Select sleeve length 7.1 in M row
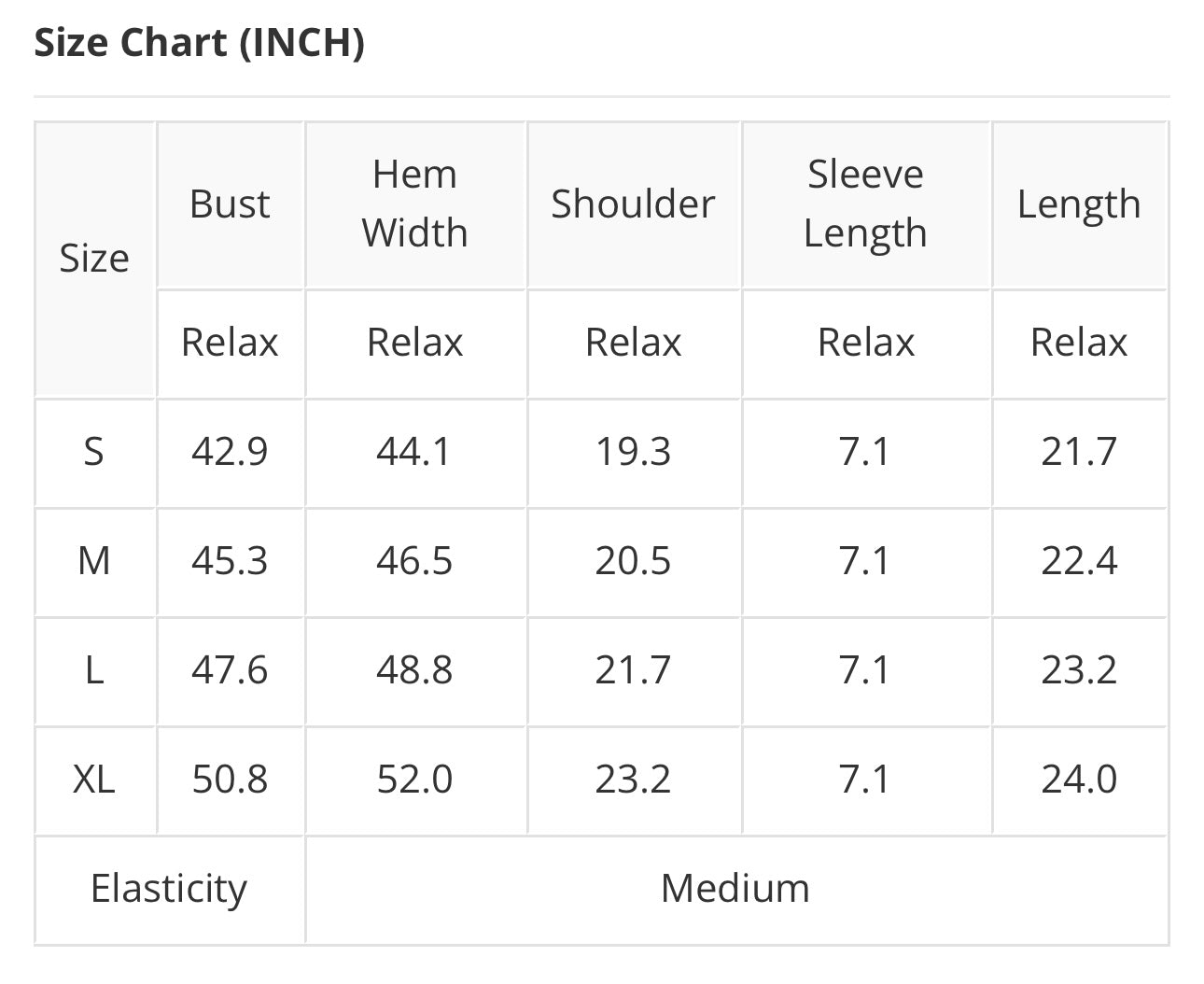 (x=865, y=561)
